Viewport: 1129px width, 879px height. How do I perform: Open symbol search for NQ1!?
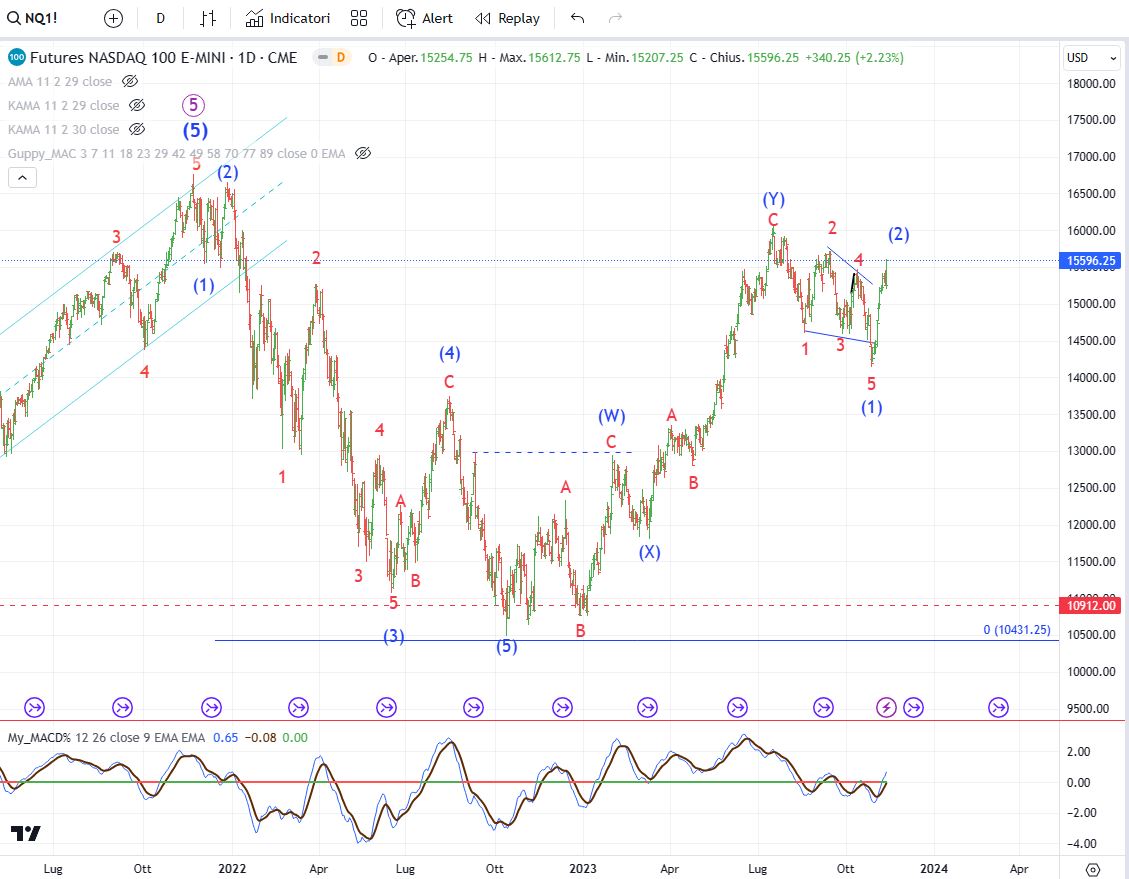(32, 18)
